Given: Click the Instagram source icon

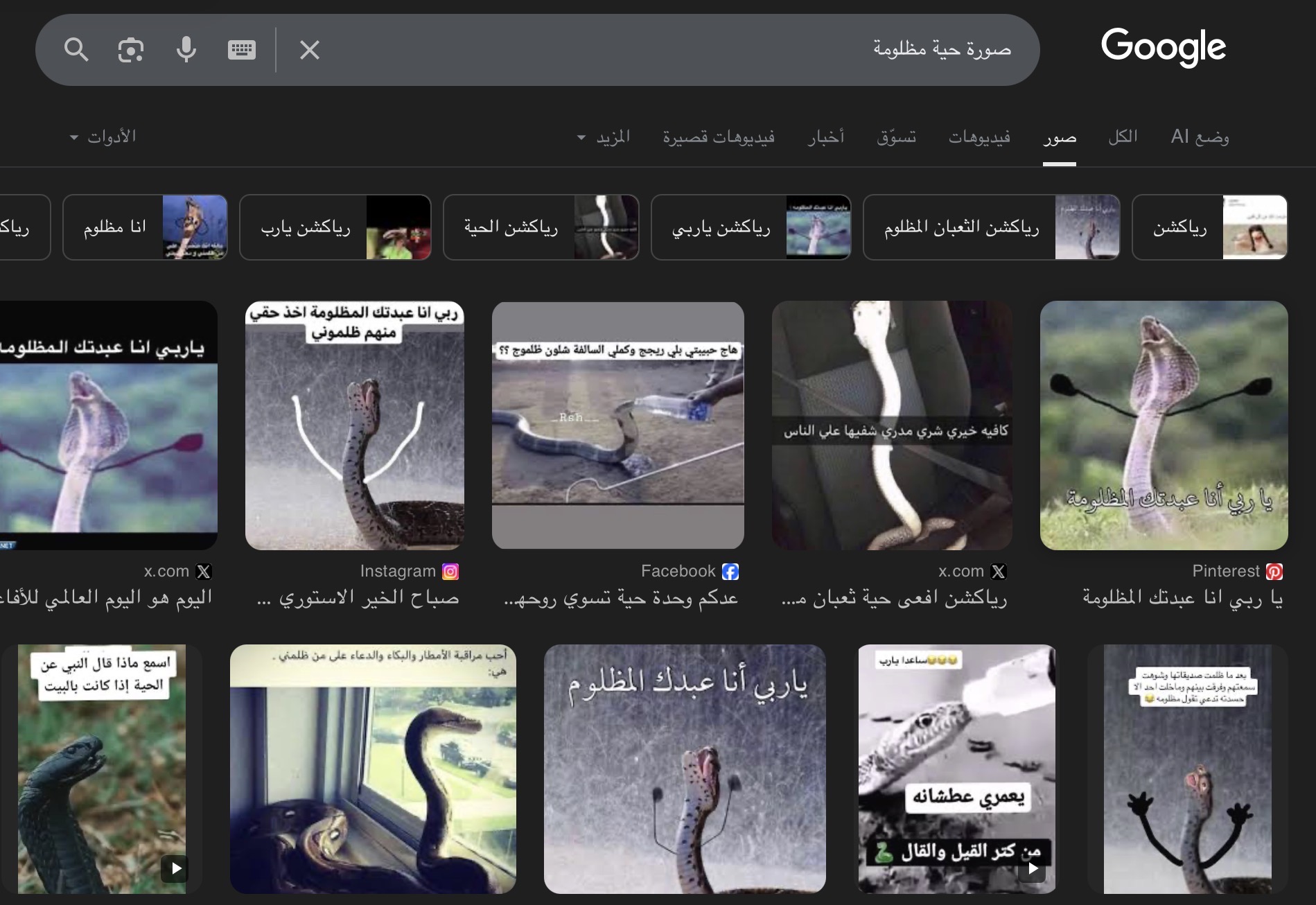Looking at the screenshot, I should pyautogui.click(x=450, y=572).
